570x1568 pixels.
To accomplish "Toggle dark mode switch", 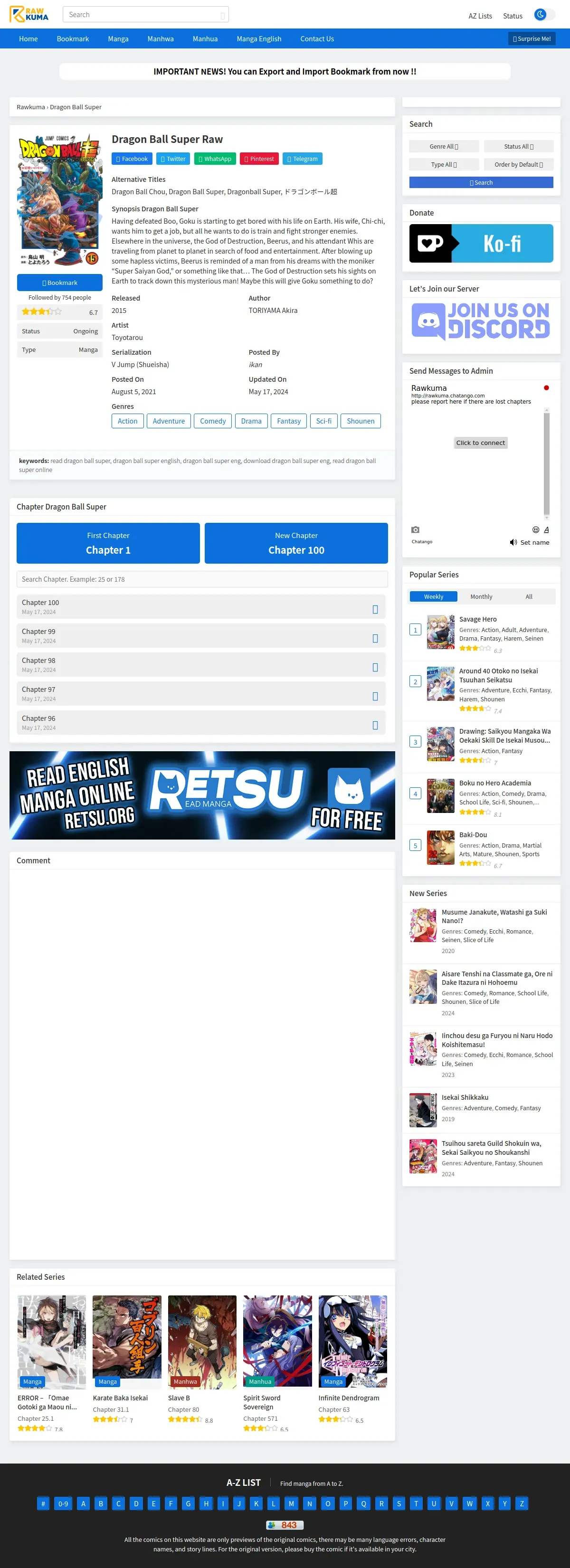I will point(544,15).
